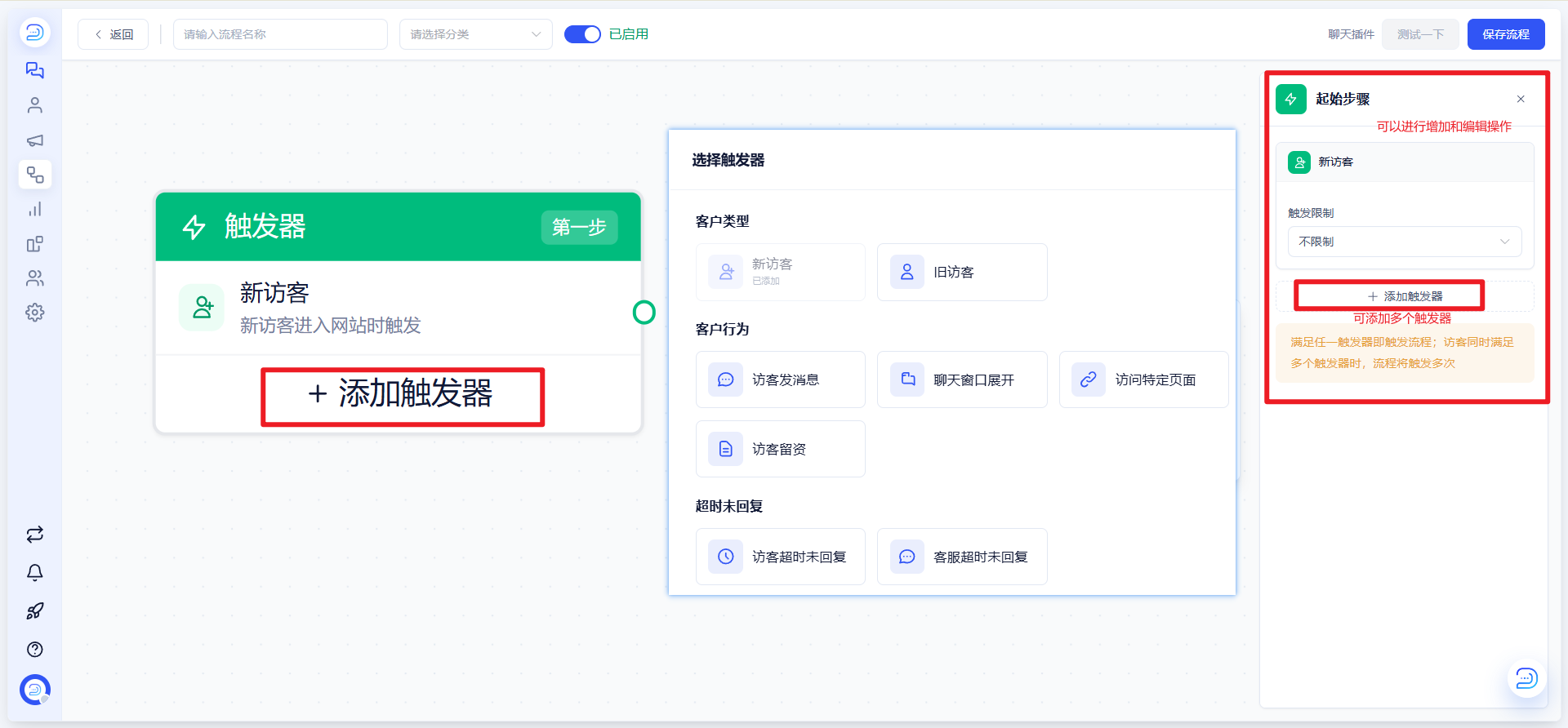
Task: Select the 旧访客 trigger option
Action: (962, 272)
